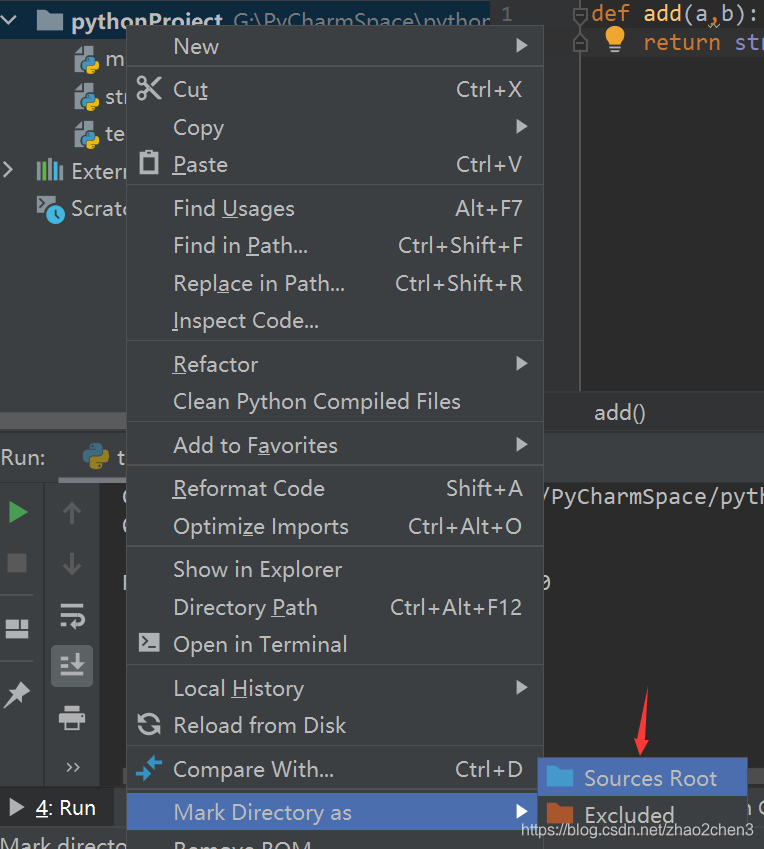
Task: Expand arrow next to Copy
Action: coord(521,126)
